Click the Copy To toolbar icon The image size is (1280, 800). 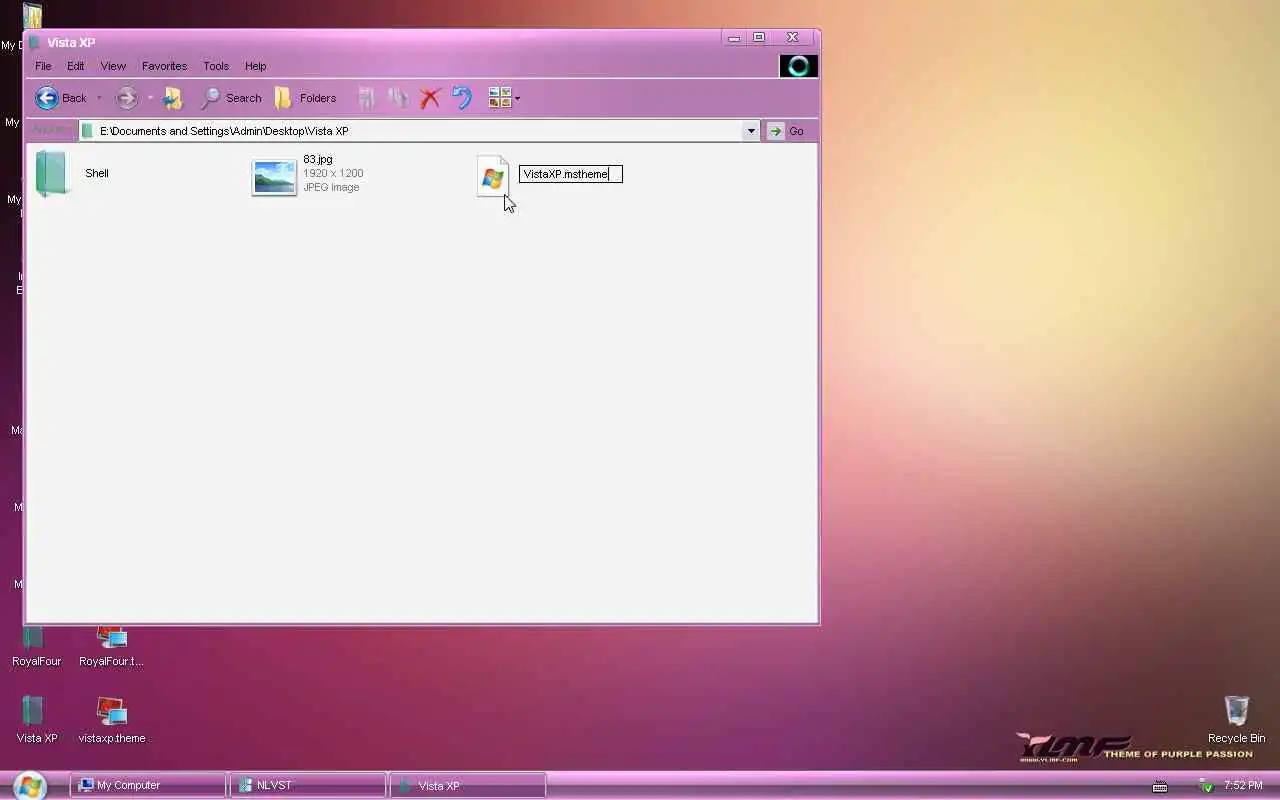[x=398, y=98]
